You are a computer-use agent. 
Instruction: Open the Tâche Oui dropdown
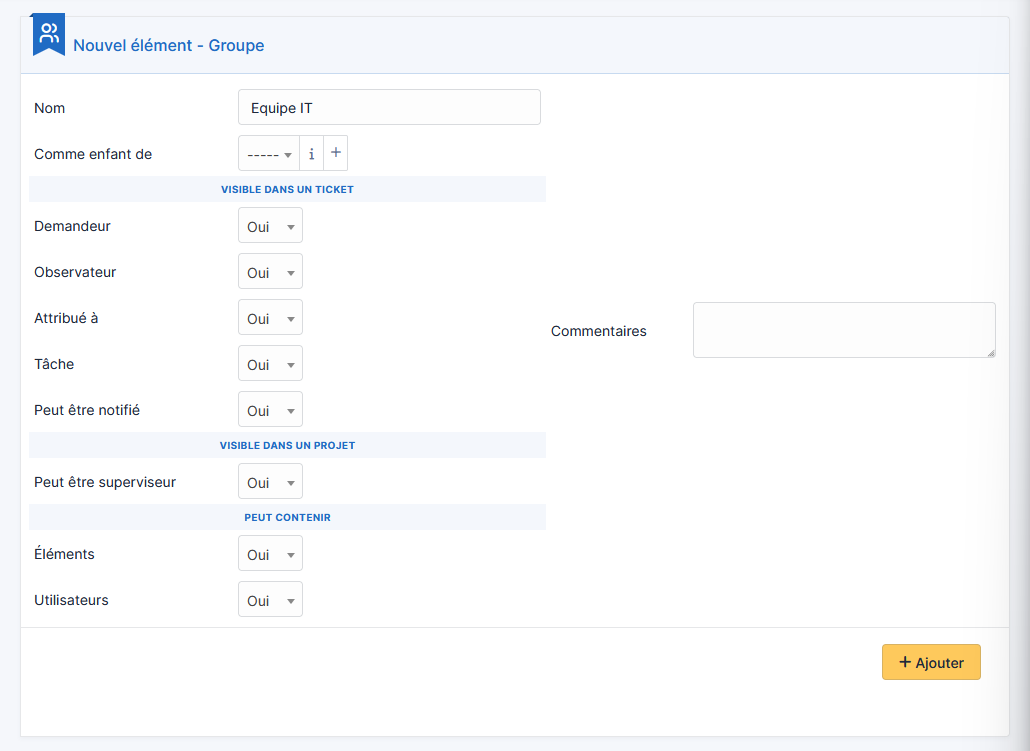click(x=271, y=364)
